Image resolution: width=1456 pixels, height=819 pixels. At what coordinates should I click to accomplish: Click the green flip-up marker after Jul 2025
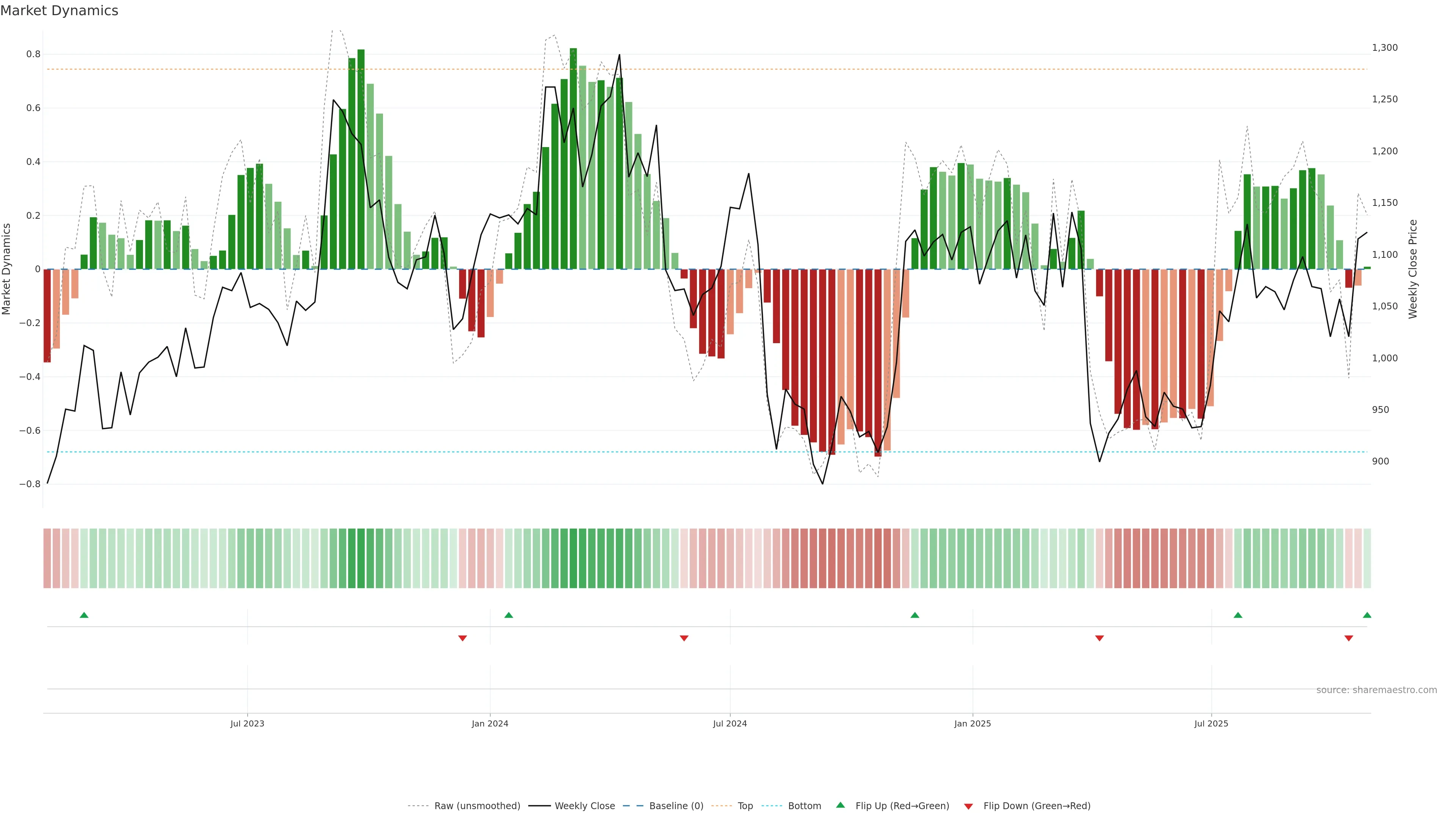[1238, 615]
